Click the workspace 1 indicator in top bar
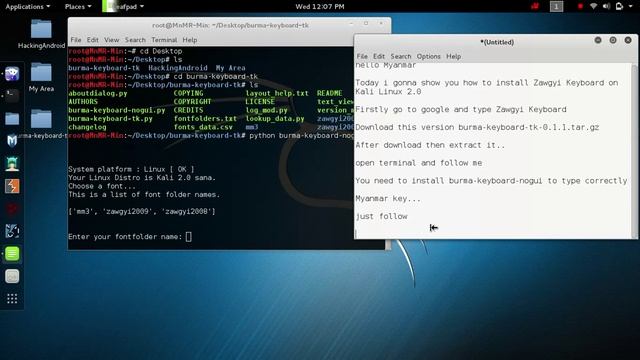Screen dimensions: 640x360 click(556, 6)
